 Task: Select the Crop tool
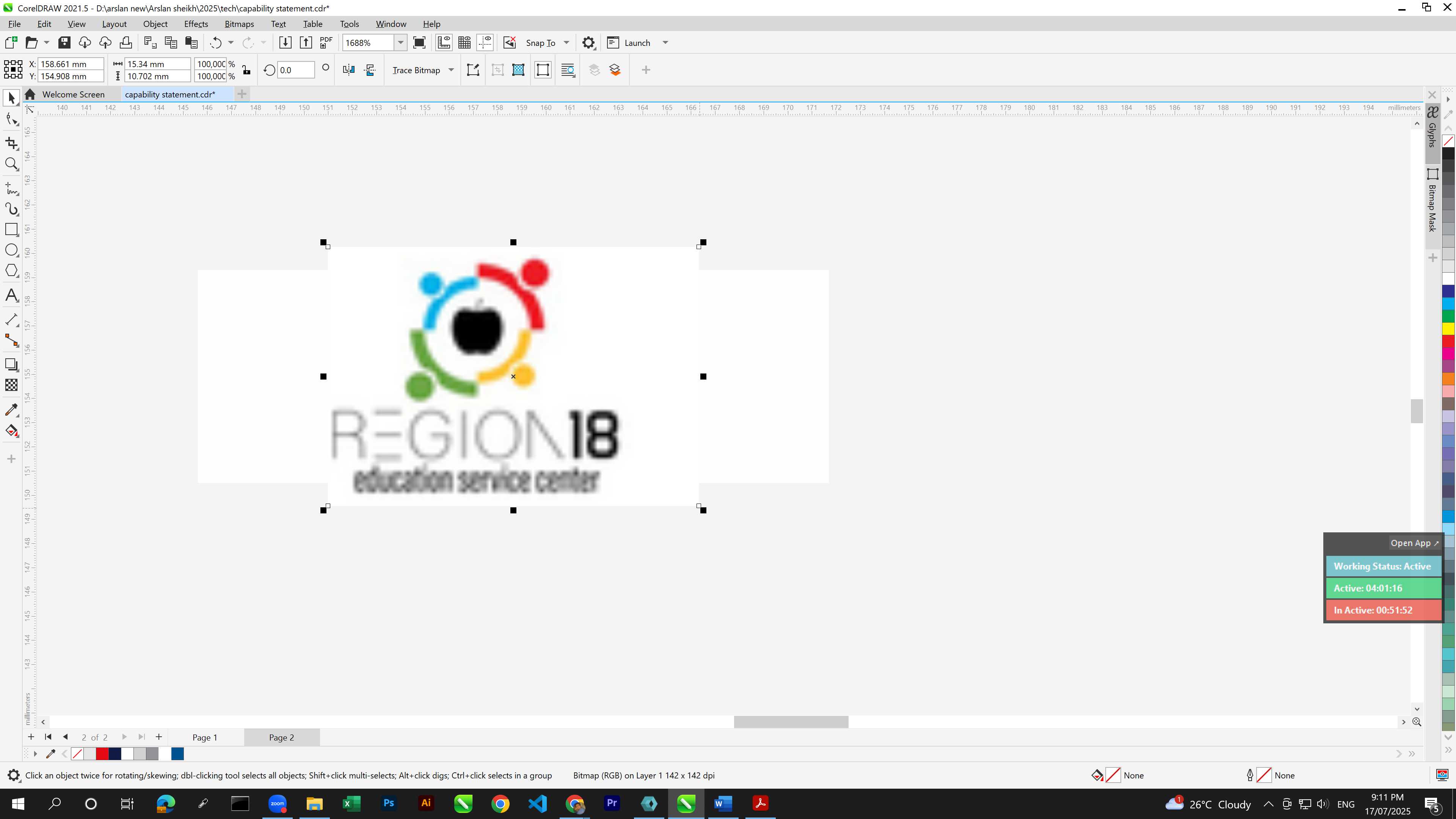[11, 143]
